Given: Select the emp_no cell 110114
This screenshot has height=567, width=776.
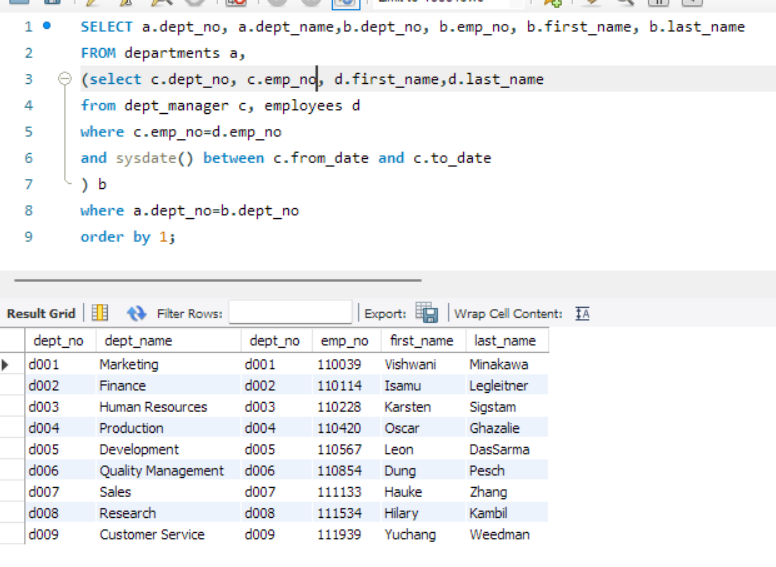Looking at the screenshot, I should click(x=347, y=385).
